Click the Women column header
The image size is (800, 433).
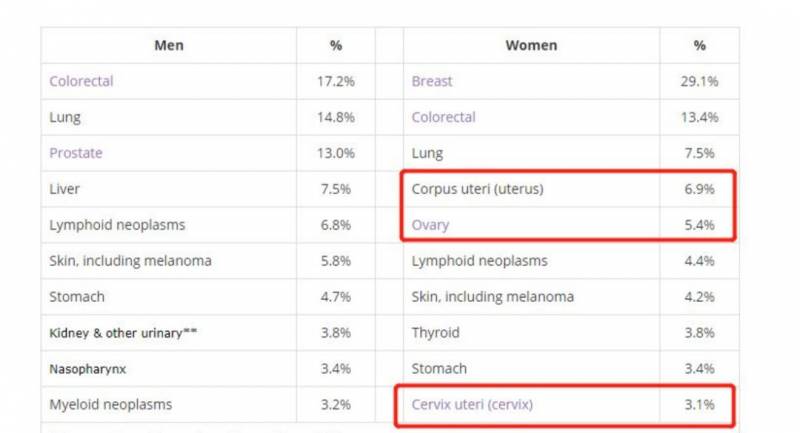531,45
